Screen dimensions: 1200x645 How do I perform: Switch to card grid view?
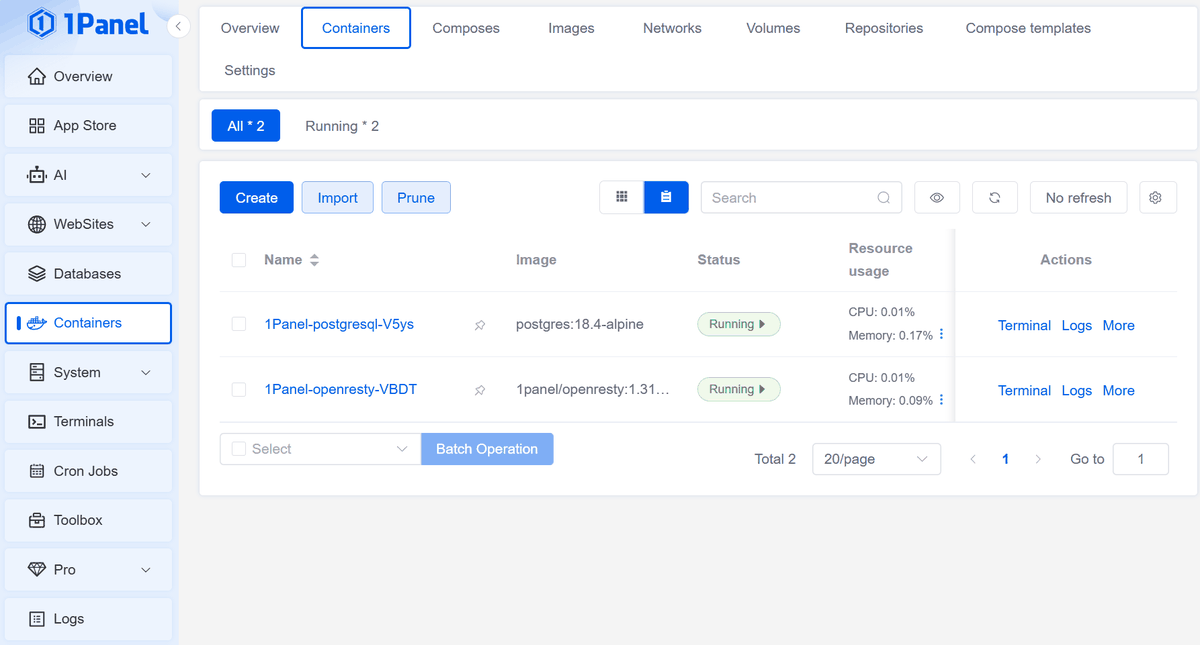(x=622, y=198)
